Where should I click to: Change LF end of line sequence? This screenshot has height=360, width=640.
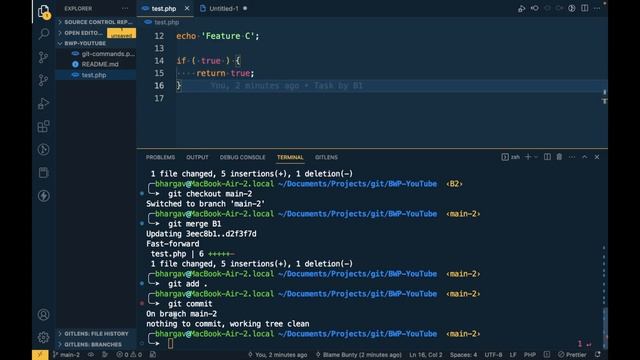[x=513, y=355]
